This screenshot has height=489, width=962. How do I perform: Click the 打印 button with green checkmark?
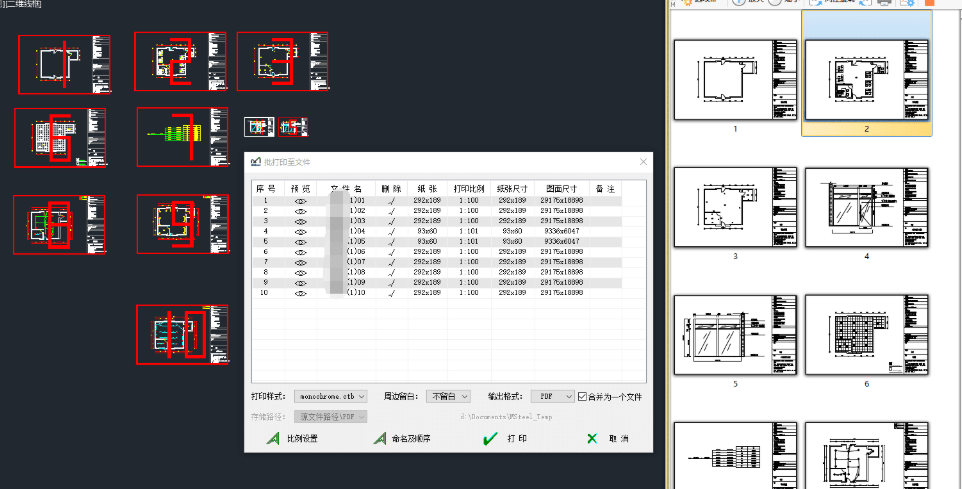coord(505,439)
